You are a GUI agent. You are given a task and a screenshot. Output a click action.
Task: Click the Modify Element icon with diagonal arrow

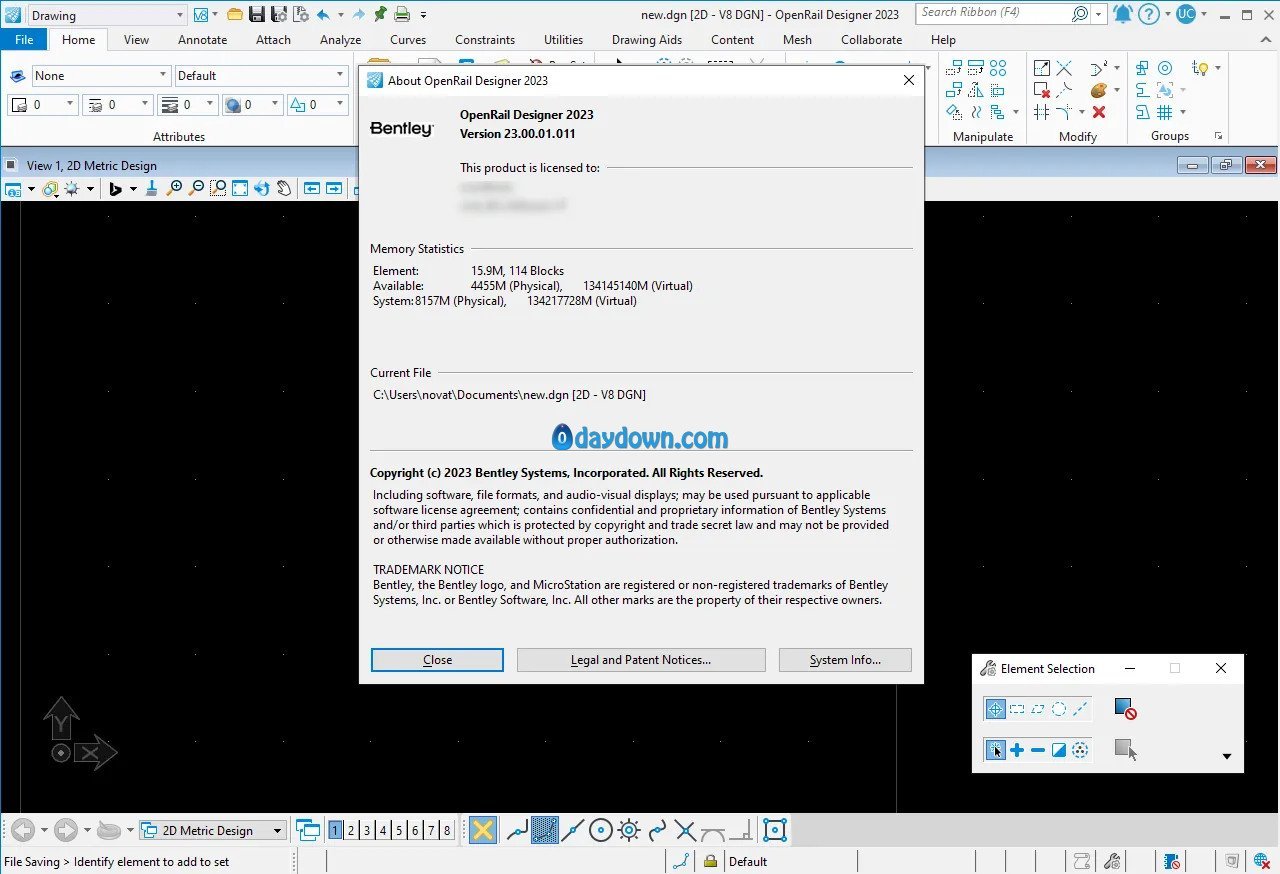(x=1042, y=68)
